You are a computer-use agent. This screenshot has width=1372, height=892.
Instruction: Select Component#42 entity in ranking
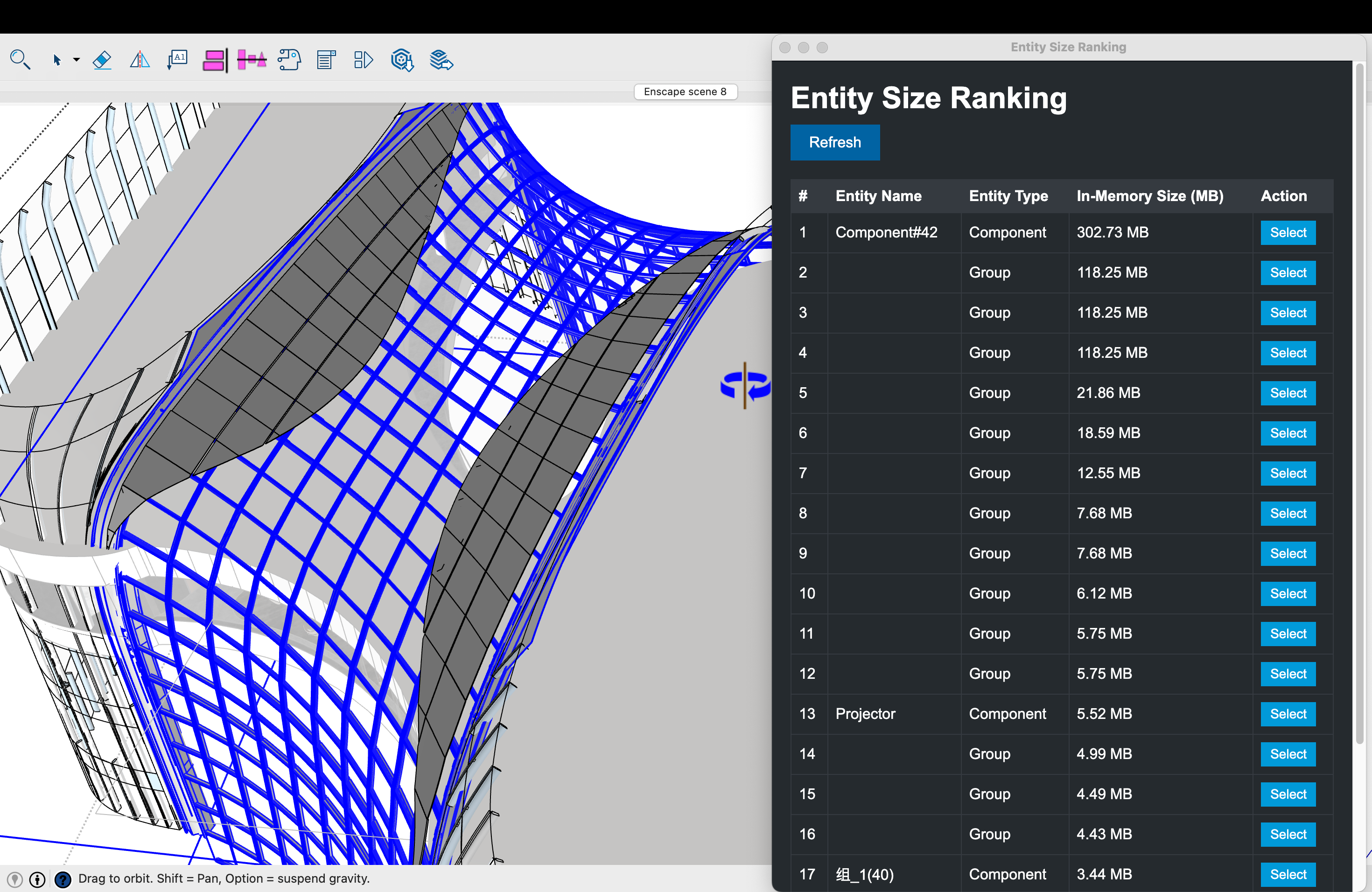[x=1288, y=232]
